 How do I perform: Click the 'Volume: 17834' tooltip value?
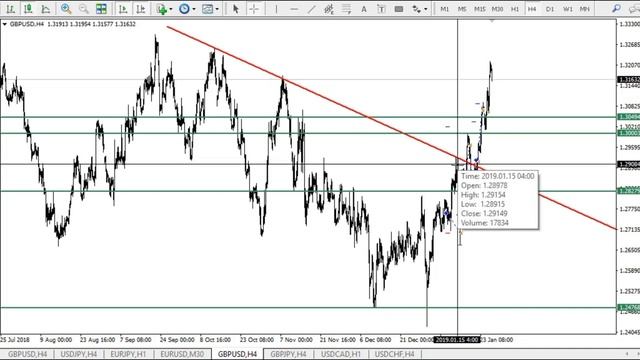coord(484,223)
